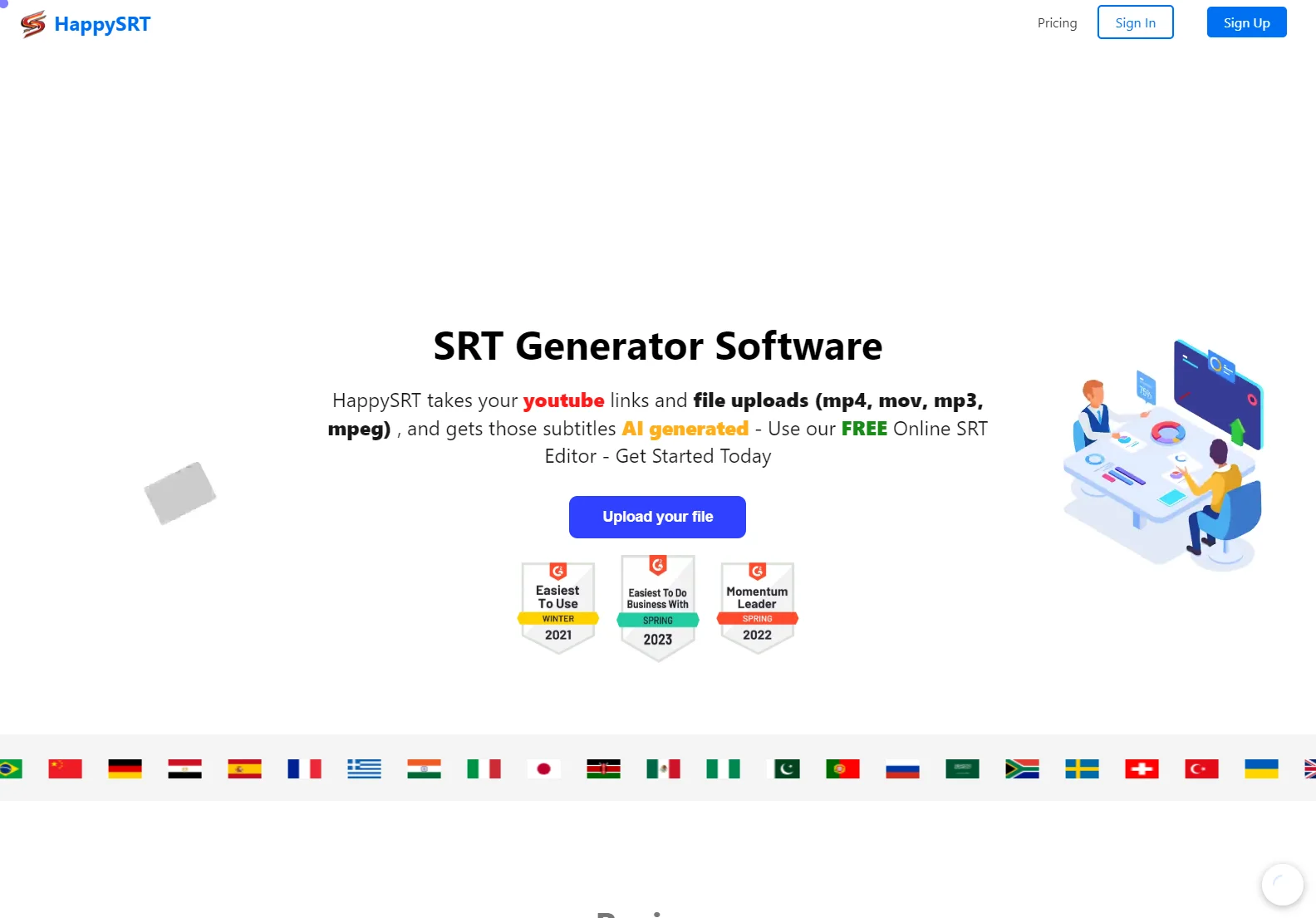Click the orange 'AI generated' text

click(x=685, y=429)
